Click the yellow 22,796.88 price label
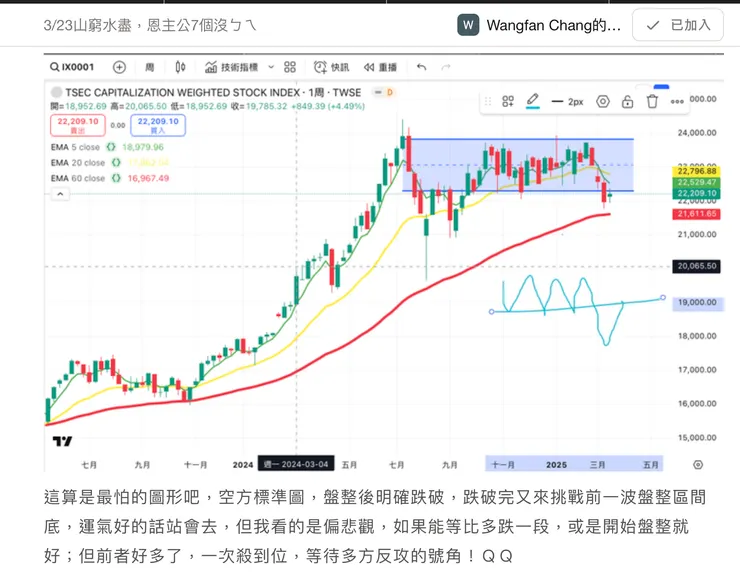740x579 pixels. pyautogui.click(x=697, y=171)
